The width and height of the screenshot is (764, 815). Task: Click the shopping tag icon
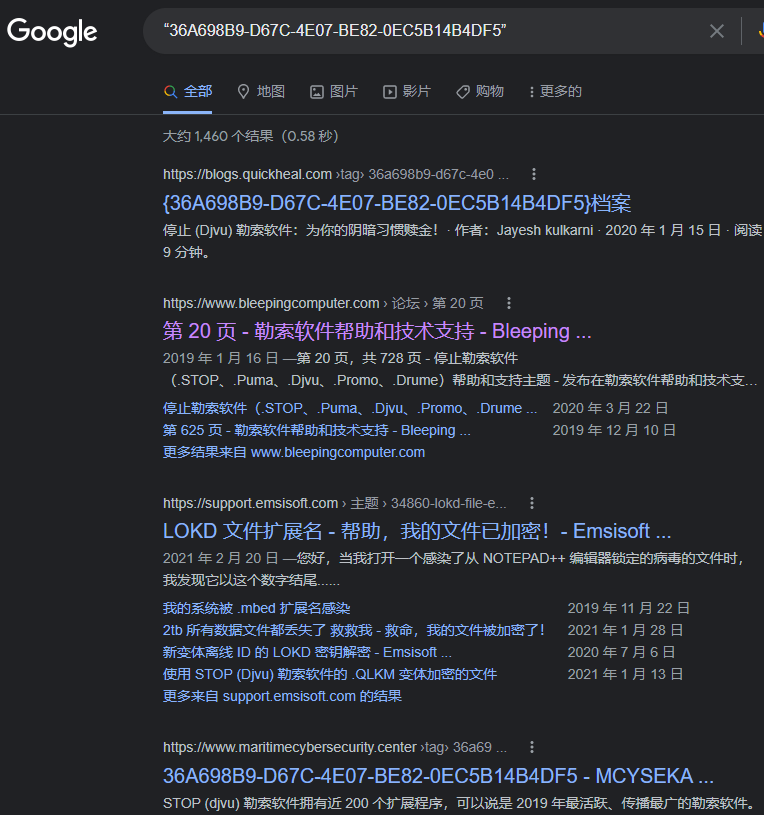[463, 92]
